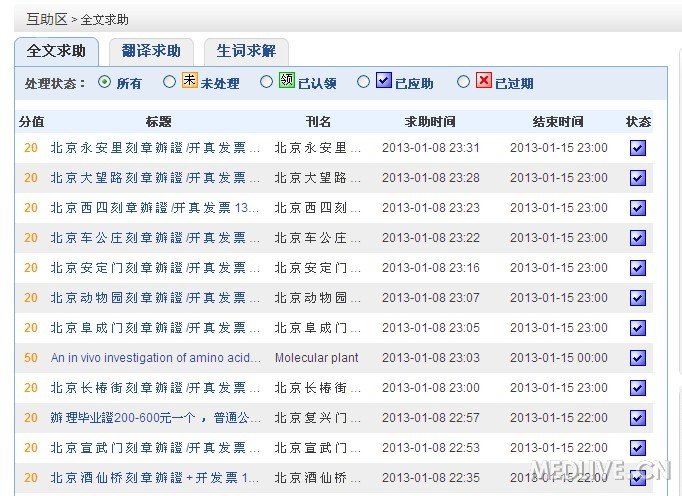Select the 未处理 radio button
Image resolution: width=682 pixels, height=496 pixels.
(x=169, y=82)
